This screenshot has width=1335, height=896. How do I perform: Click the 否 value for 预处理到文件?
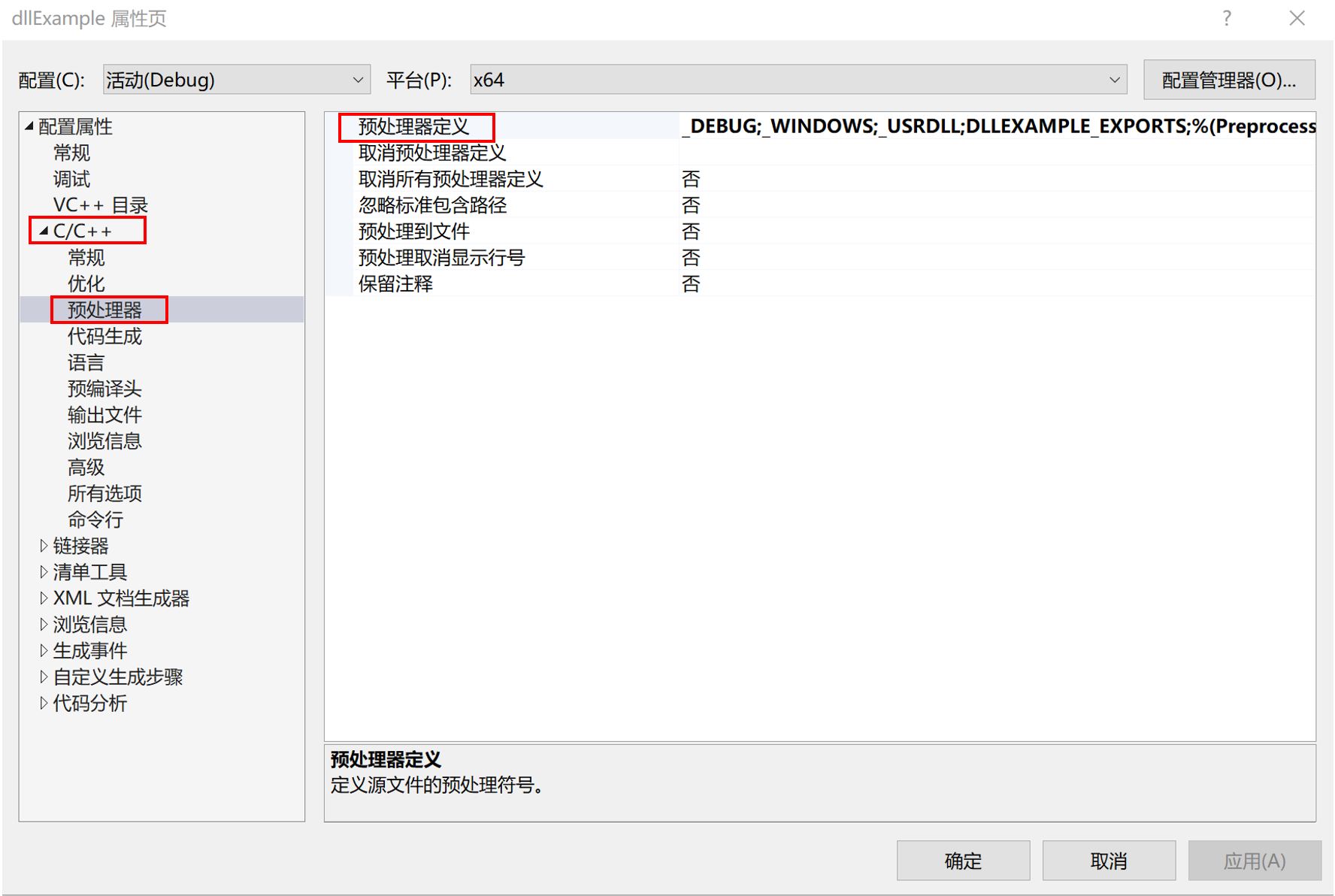[x=691, y=232]
